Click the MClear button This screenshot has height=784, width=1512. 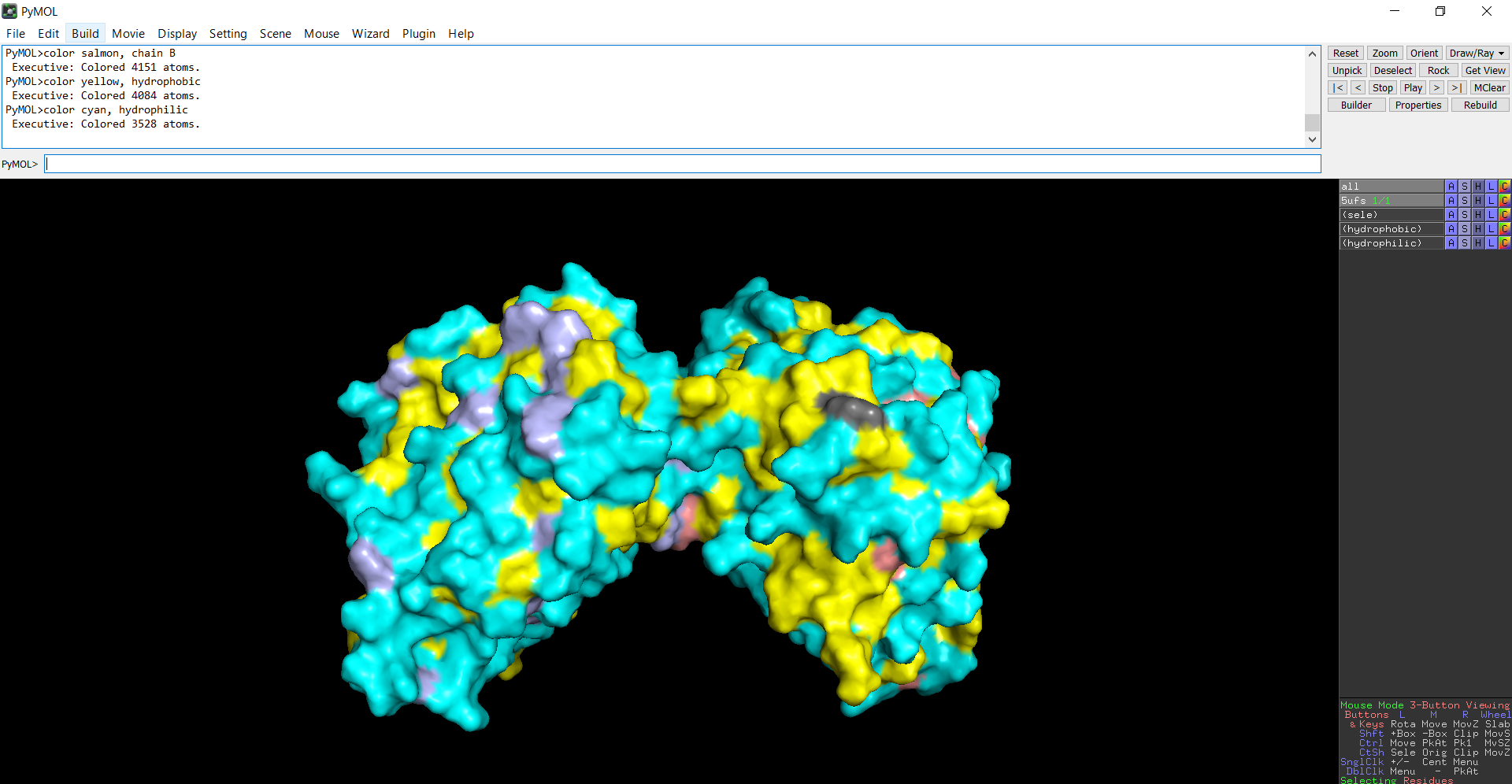1489,88
